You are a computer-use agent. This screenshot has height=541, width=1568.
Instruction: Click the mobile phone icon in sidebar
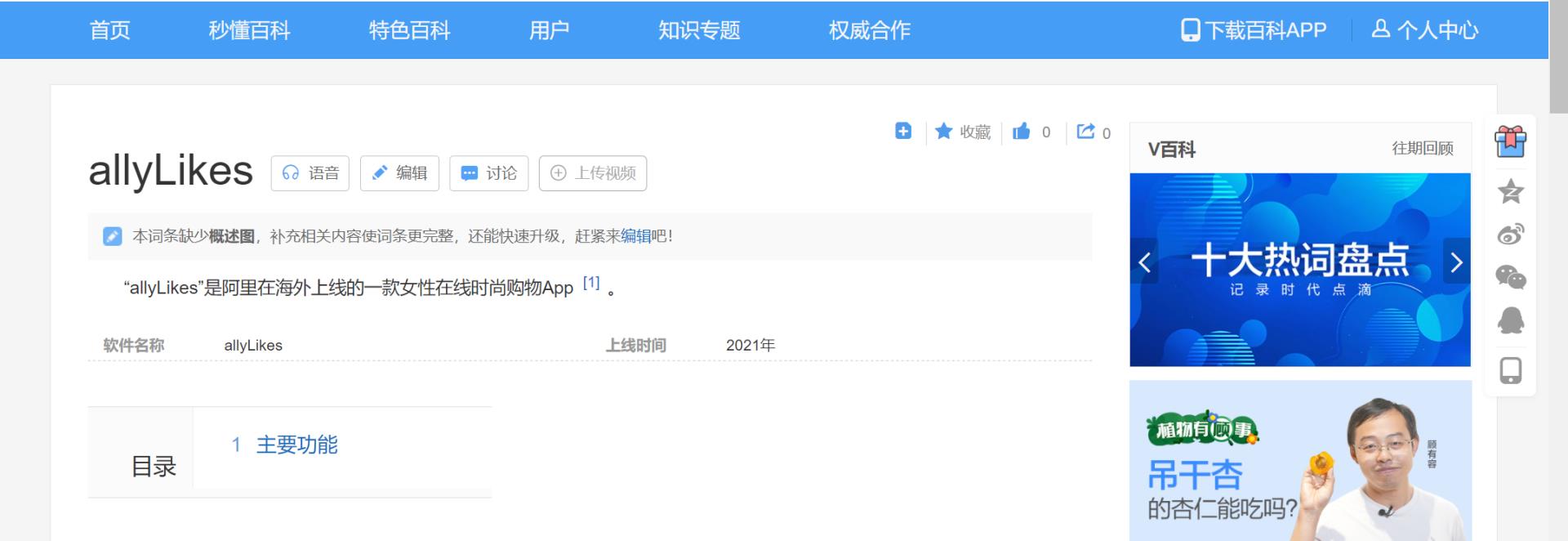1511,370
